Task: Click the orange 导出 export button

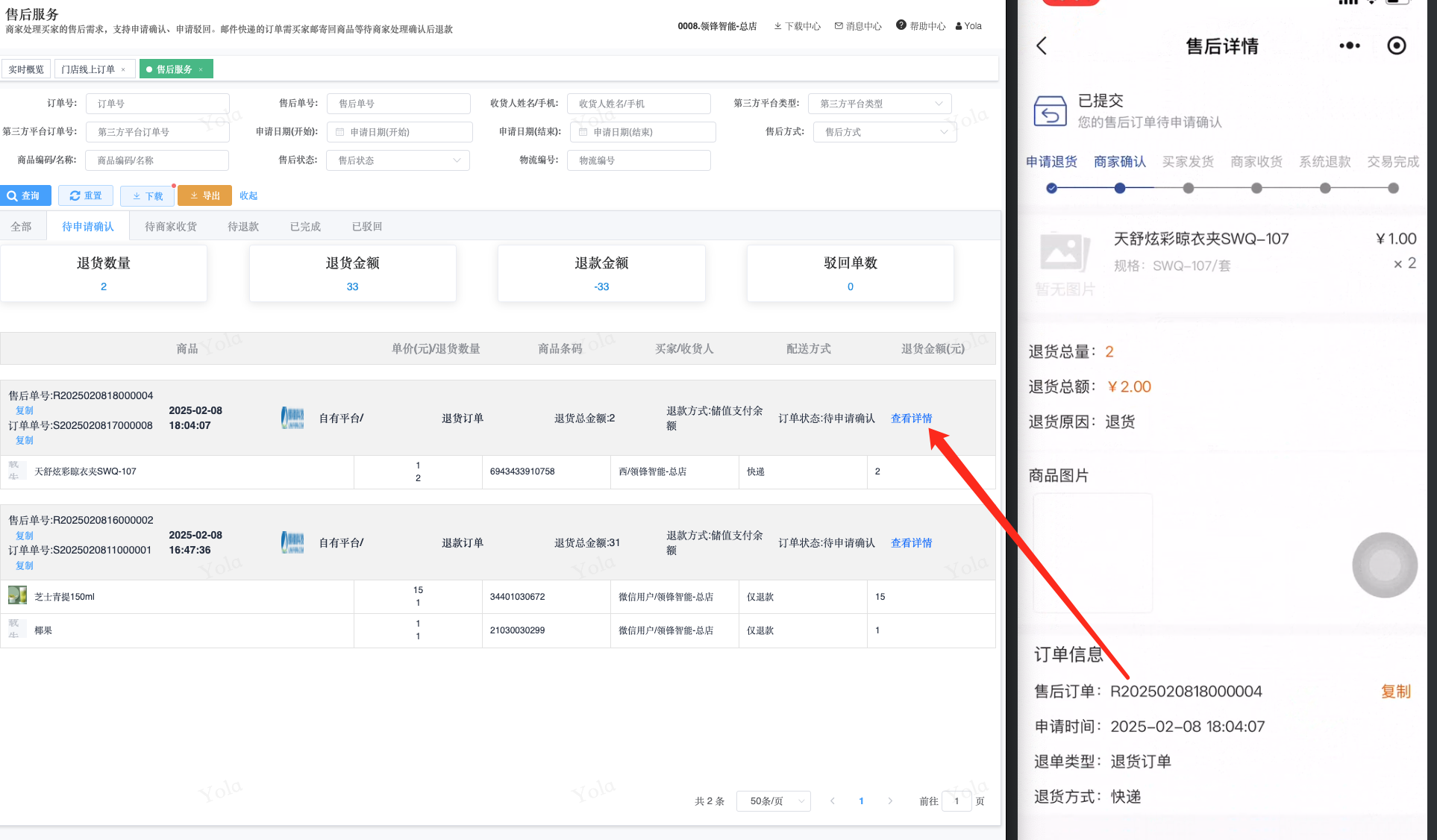Action: (204, 195)
